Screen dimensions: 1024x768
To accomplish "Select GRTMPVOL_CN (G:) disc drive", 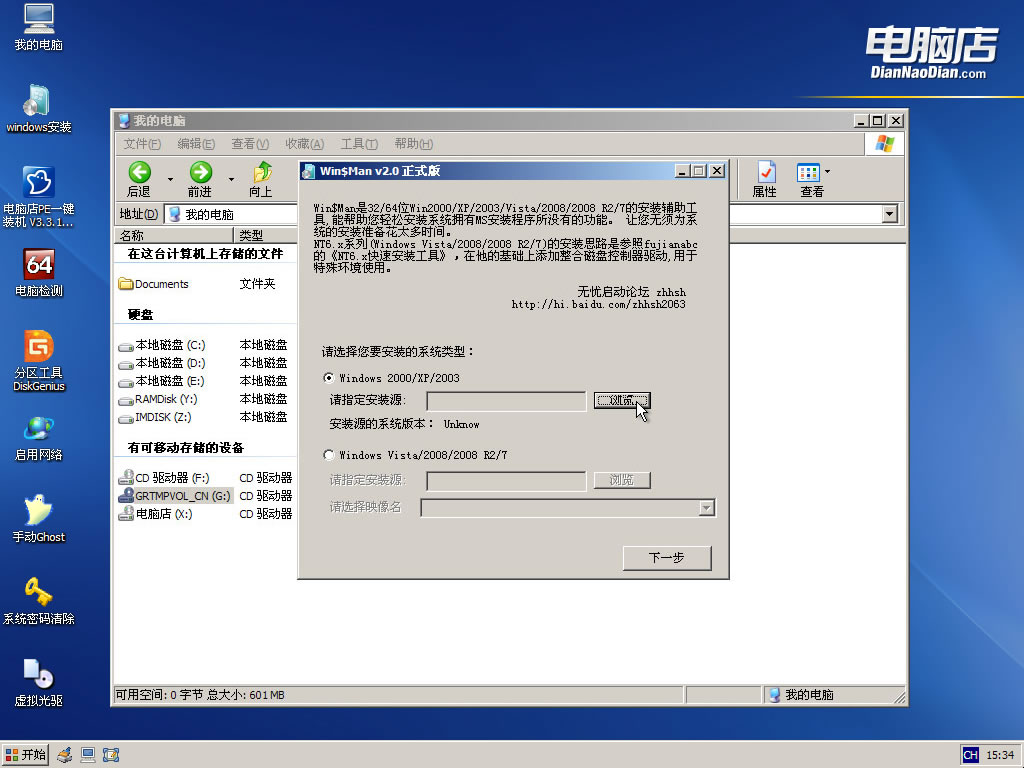I will pyautogui.click(x=174, y=496).
